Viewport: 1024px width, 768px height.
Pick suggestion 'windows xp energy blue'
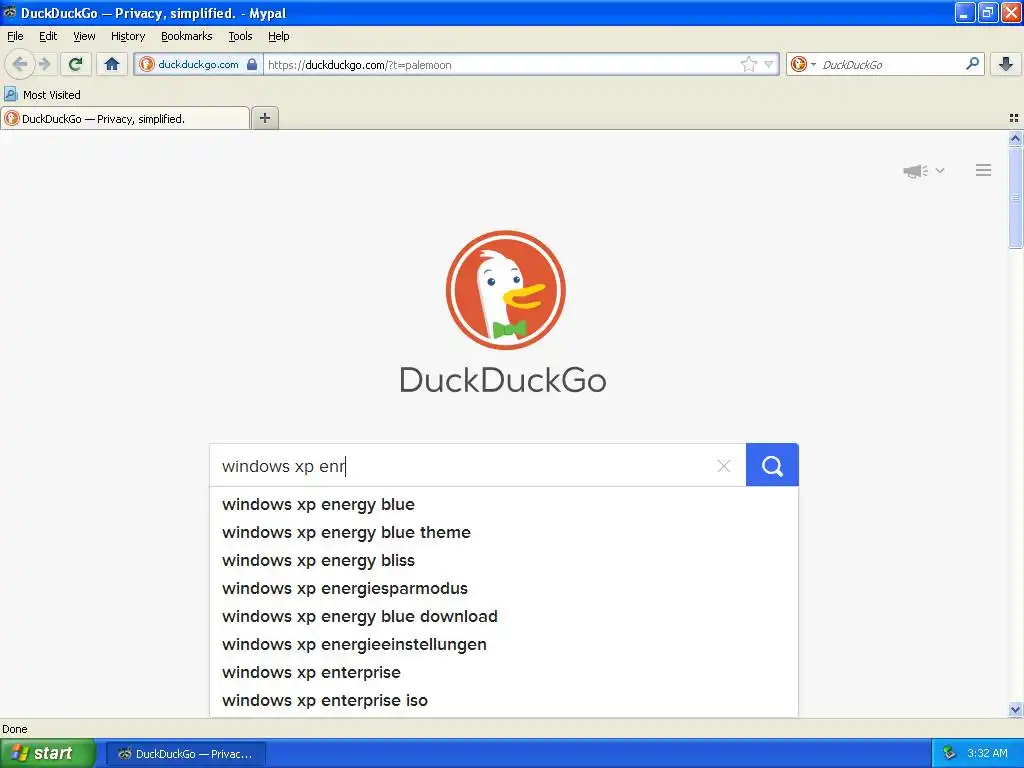(504, 504)
